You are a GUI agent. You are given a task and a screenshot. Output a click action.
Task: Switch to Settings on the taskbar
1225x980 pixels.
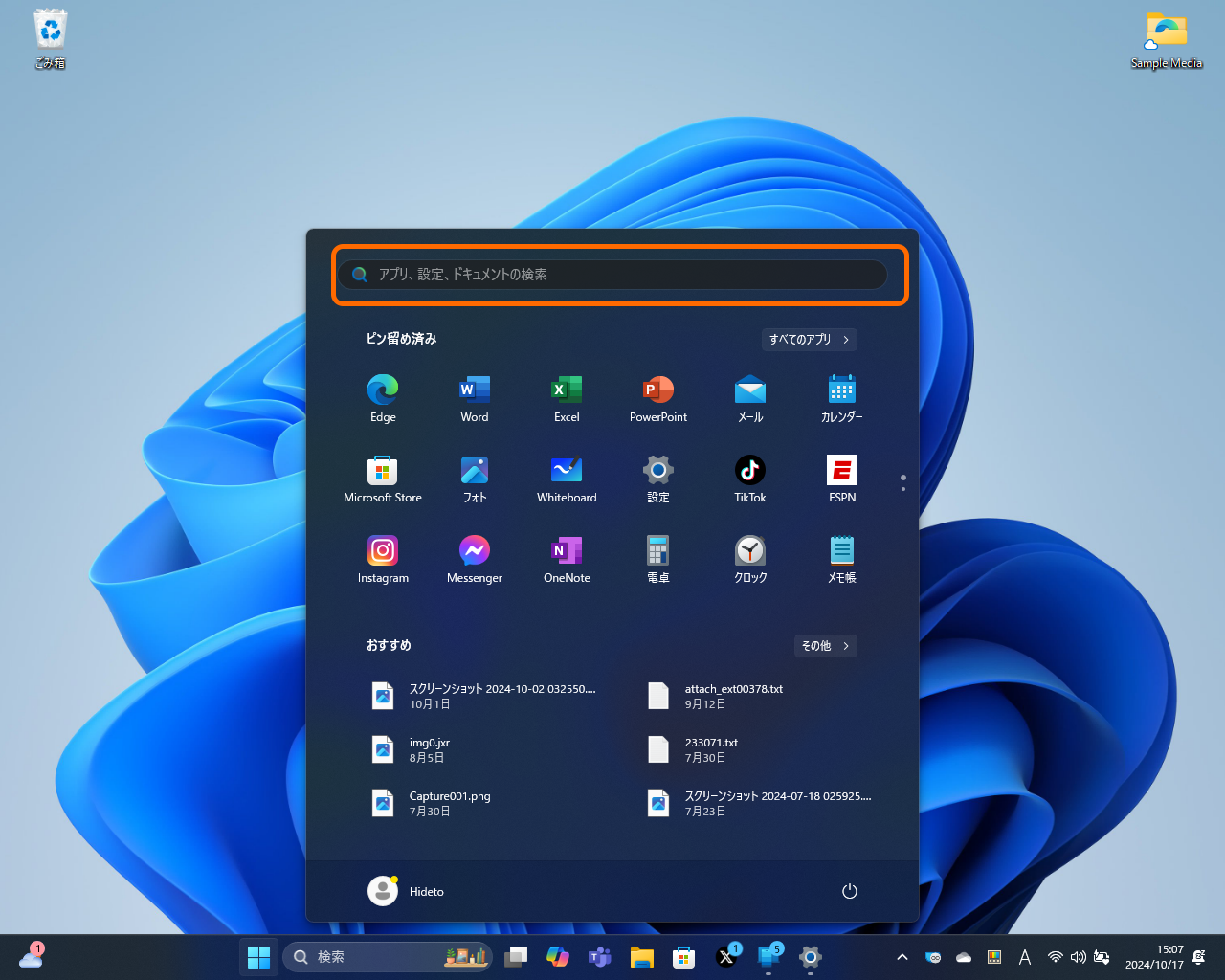pos(811,957)
